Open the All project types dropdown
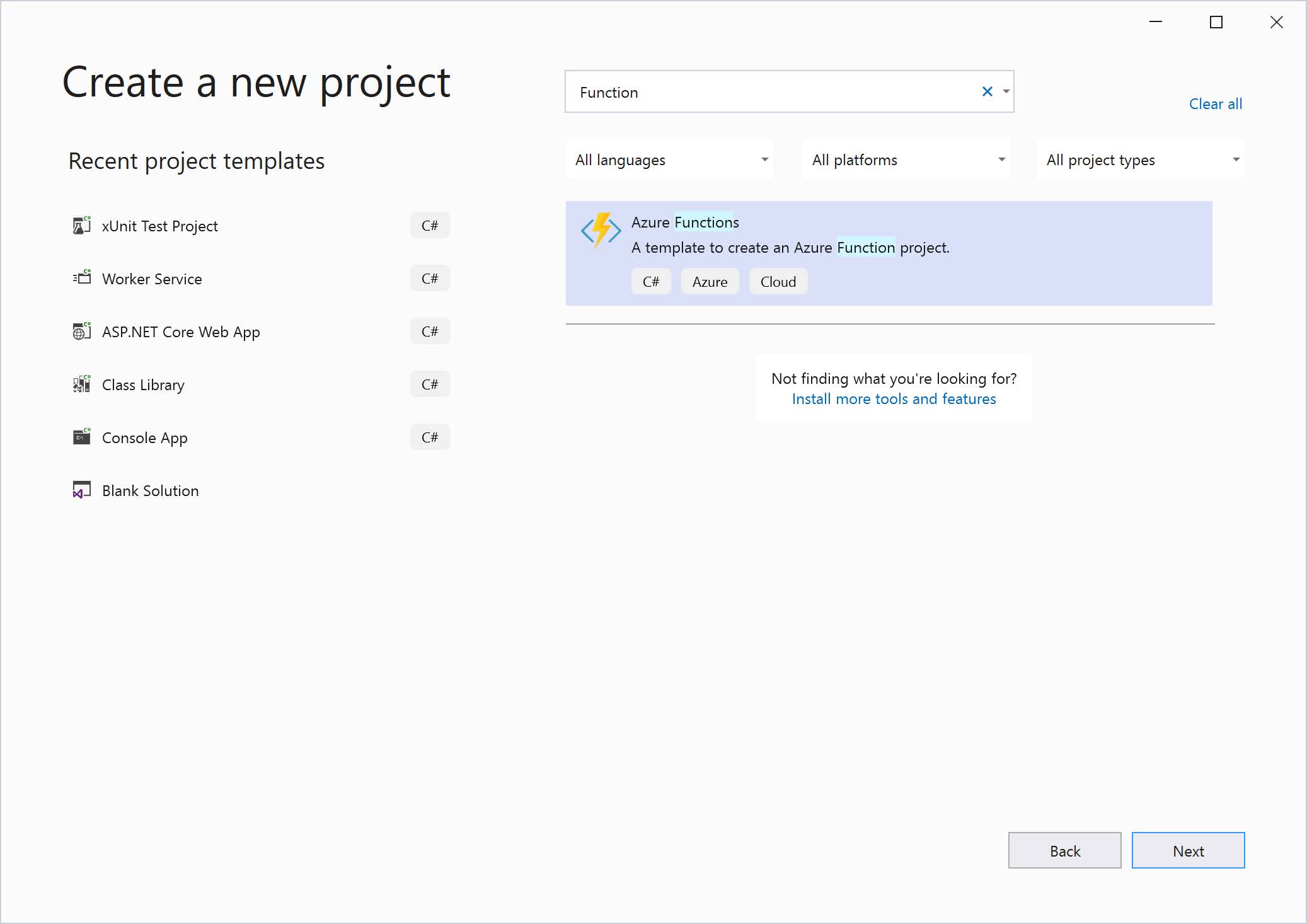 point(1141,160)
